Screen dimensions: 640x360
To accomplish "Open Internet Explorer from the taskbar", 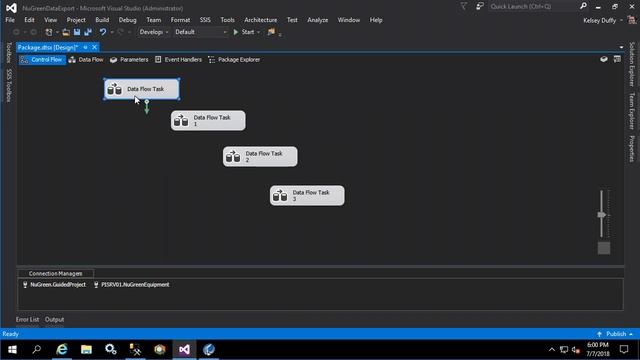I will [x=62, y=349].
